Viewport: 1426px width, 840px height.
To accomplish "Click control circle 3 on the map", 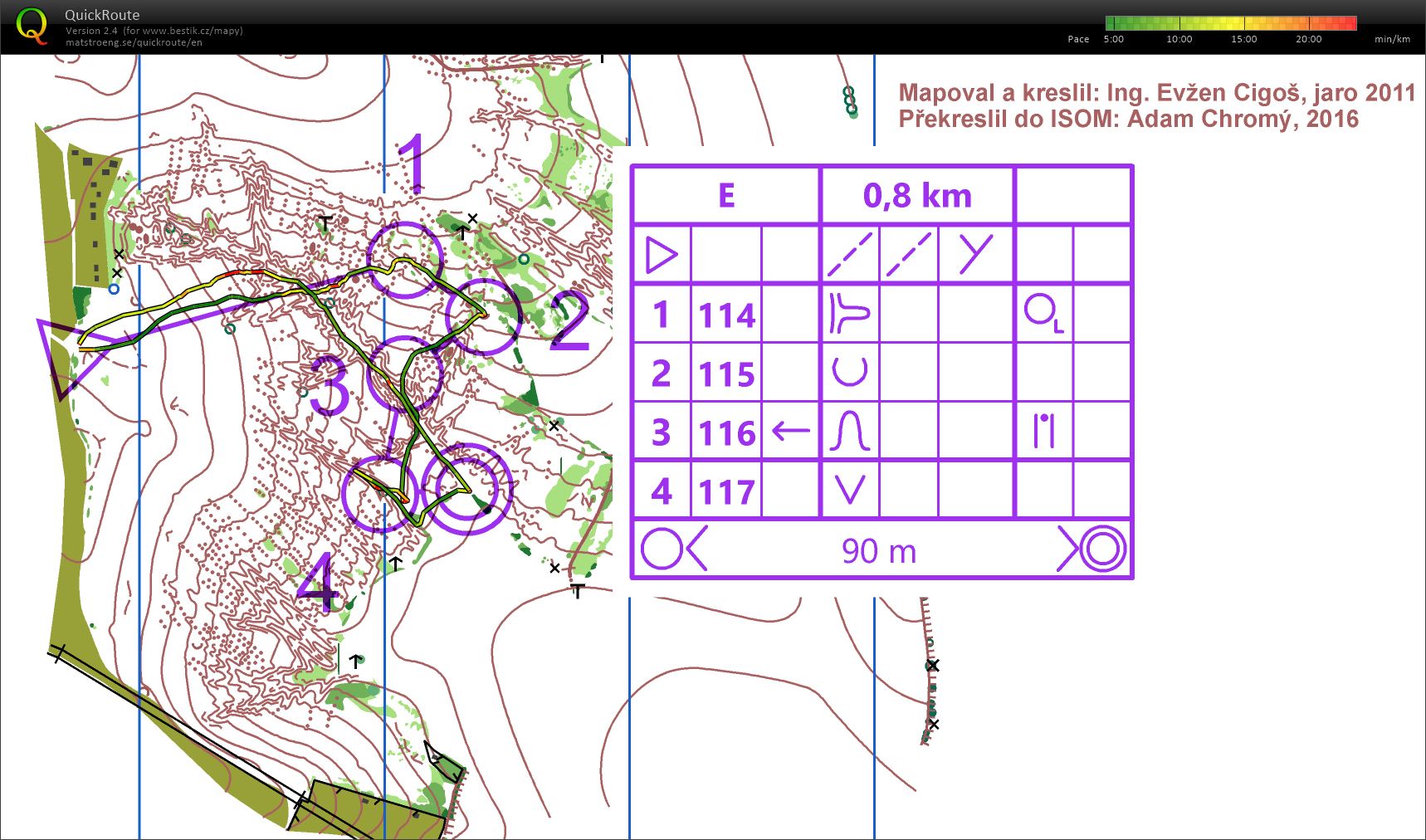I will (x=404, y=374).
